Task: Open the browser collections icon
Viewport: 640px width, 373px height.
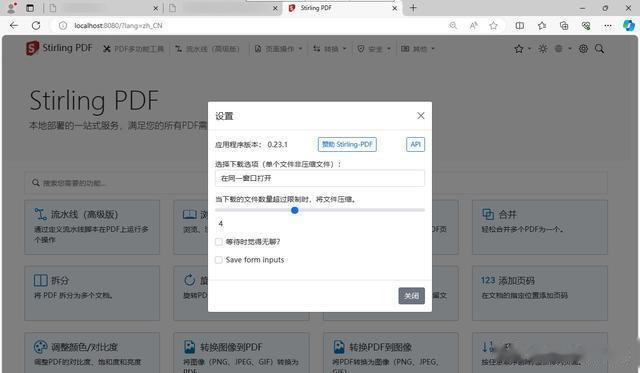Action: coord(564,26)
